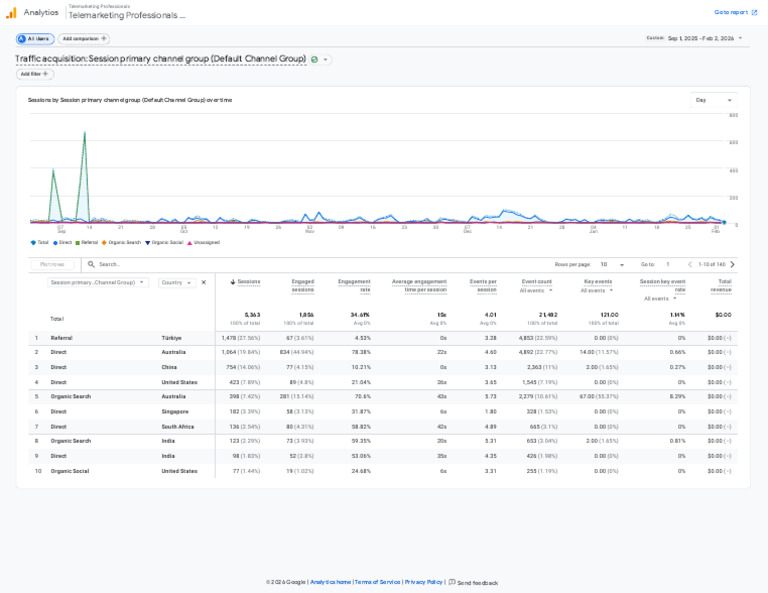Open the Analytics home footer link
This screenshot has width=768, height=593.
[331, 582]
